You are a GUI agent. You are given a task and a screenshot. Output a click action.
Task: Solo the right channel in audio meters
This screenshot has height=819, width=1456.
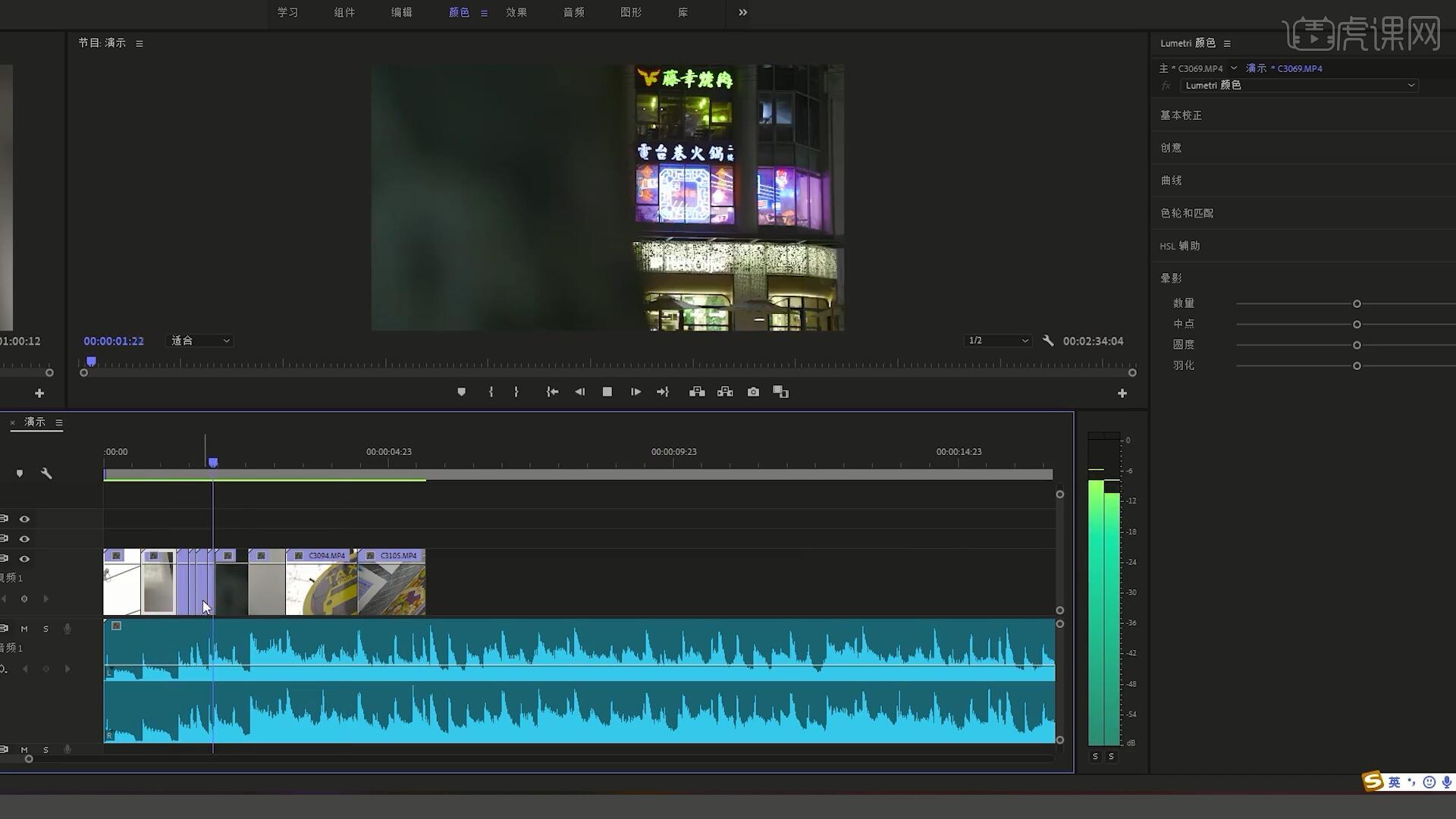[1111, 756]
